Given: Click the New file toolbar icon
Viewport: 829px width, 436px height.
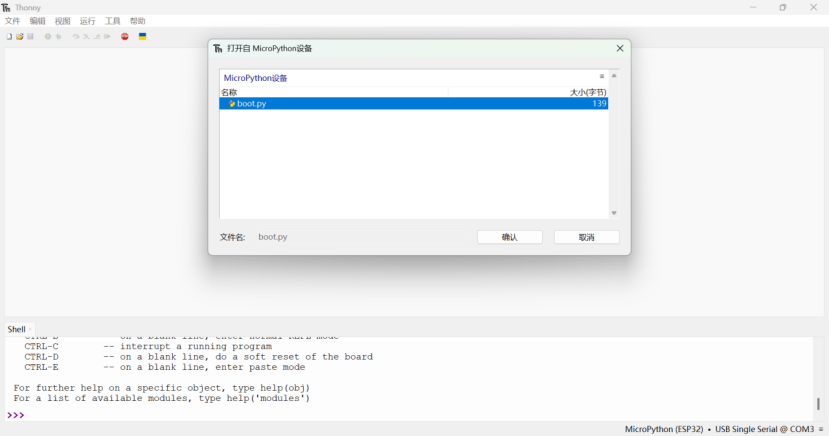Looking at the screenshot, I should coord(9,36).
